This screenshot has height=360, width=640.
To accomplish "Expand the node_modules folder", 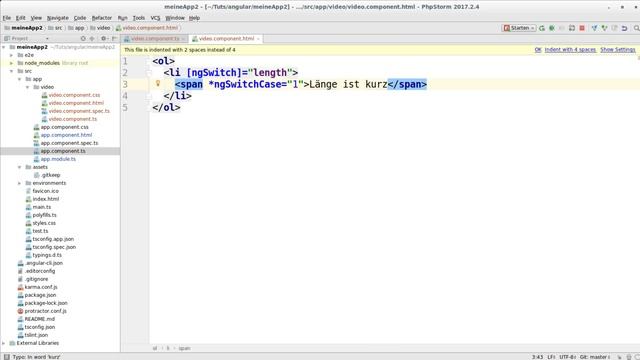I will point(11,63).
